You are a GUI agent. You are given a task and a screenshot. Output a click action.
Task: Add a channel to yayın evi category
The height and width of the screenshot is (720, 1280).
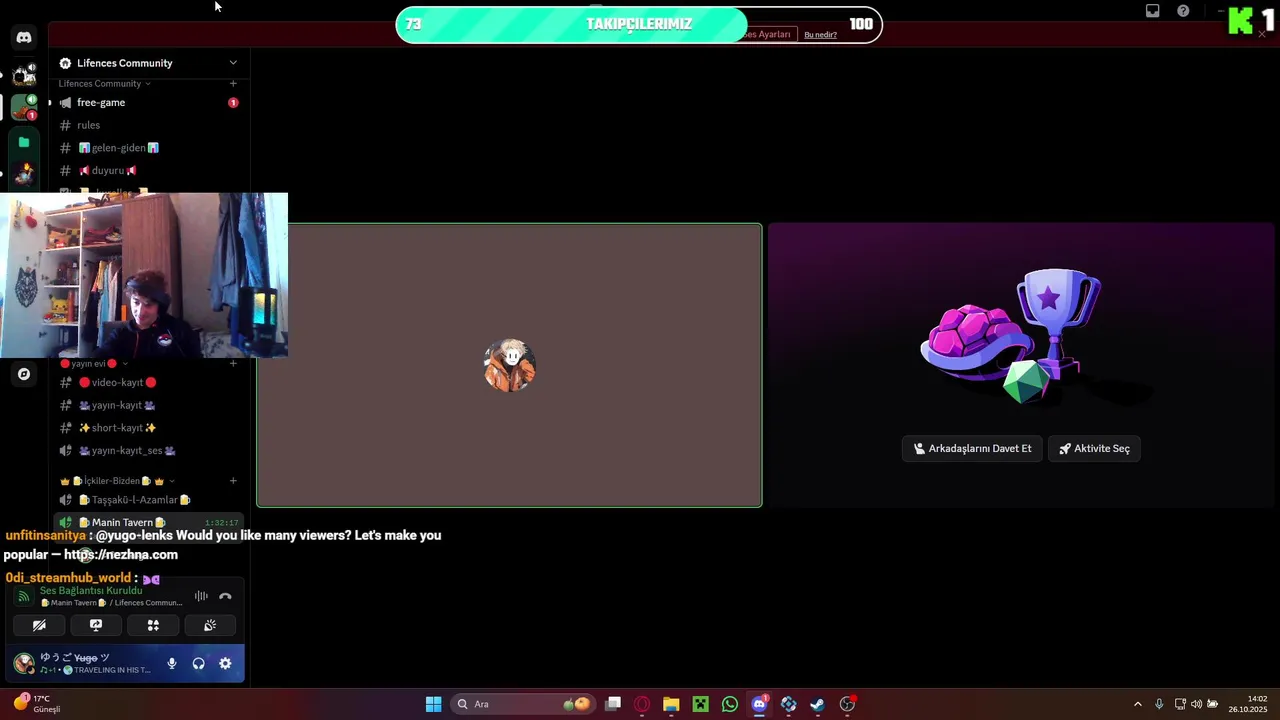233,364
